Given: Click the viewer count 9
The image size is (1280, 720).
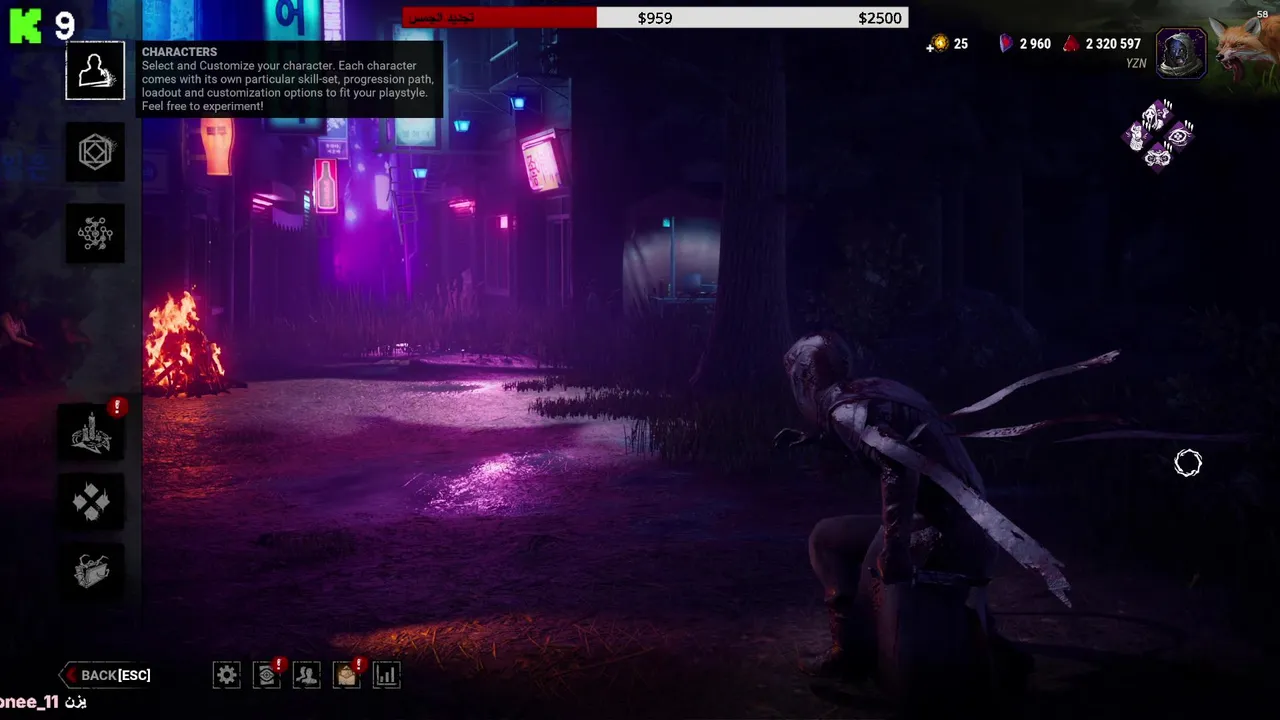Looking at the screenshot, I should point(64,26).
